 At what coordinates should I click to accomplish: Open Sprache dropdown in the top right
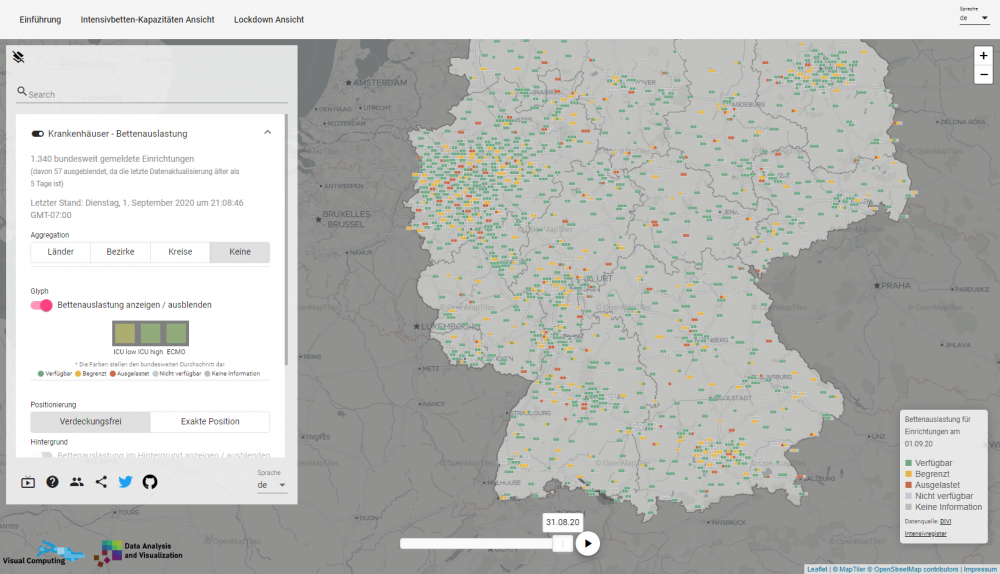coord(974,18)
